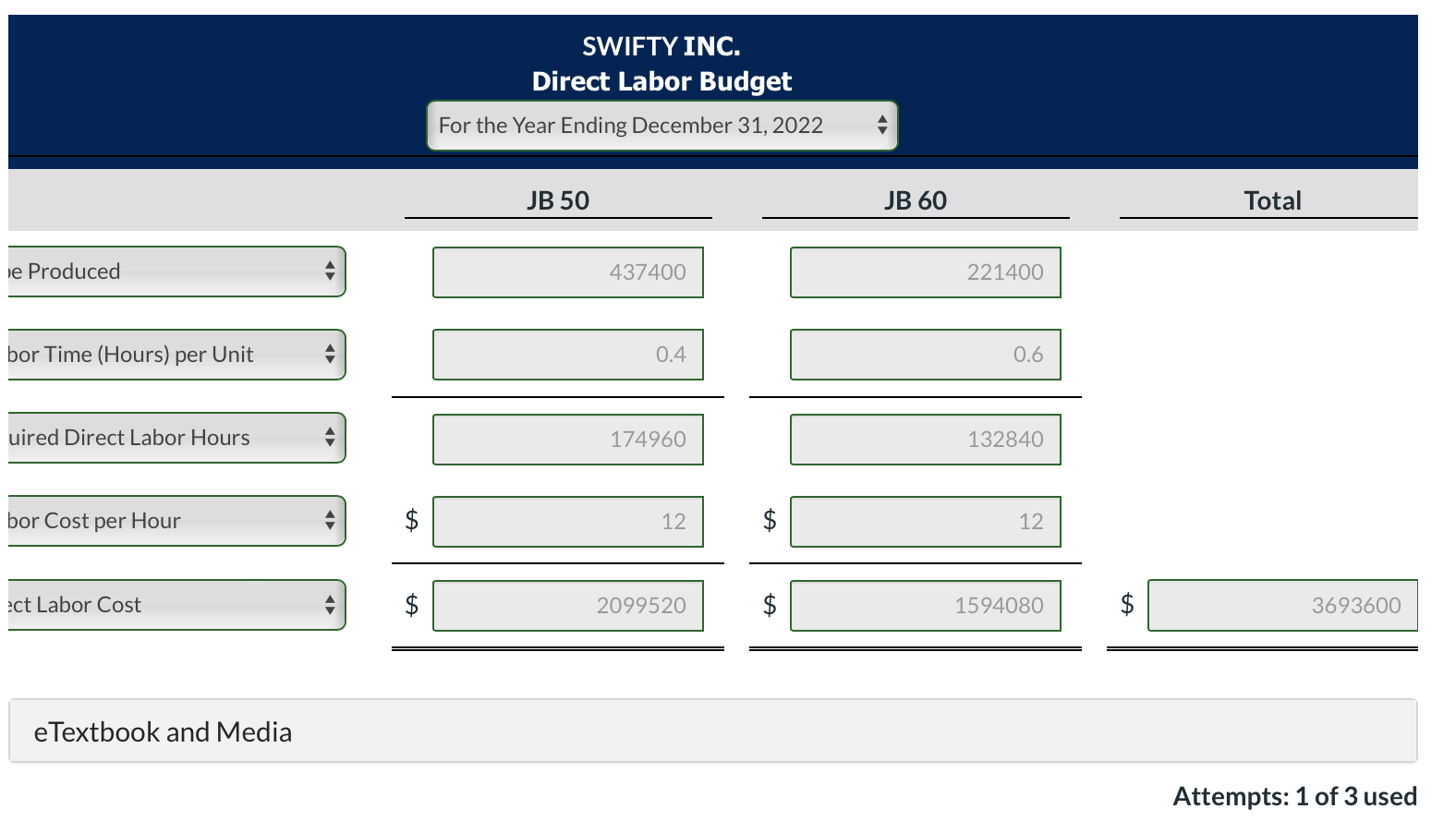
Task: Click the Total labor cost field 3693600
Action: pyautogui.click(x=1283, y=606)
